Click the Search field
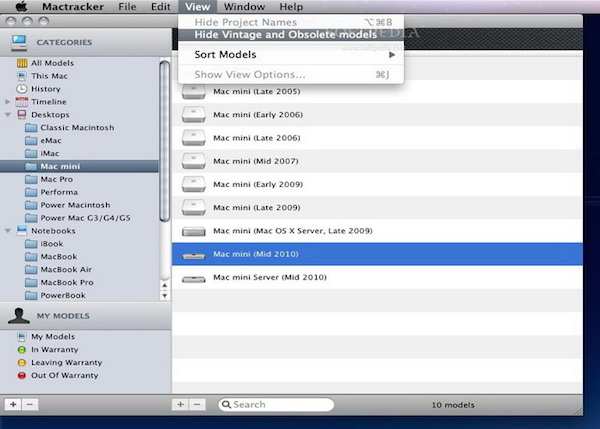Screen dimensions: 600x429 [x=276, y=405]
